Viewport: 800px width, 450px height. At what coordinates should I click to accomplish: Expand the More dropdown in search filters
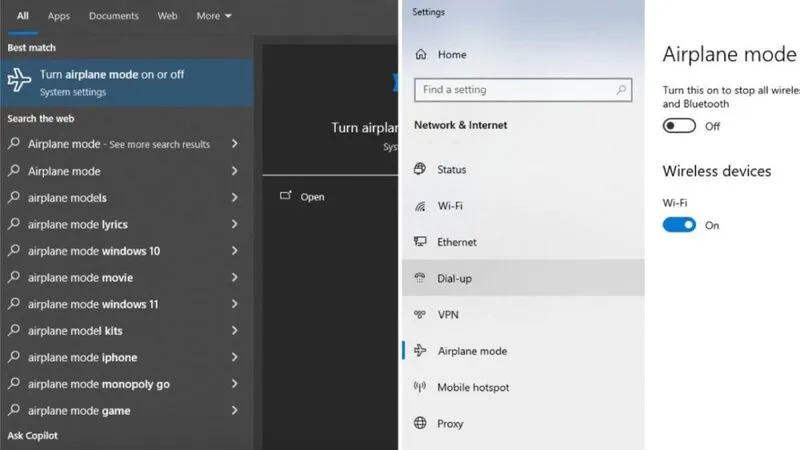tap(214, 16)
